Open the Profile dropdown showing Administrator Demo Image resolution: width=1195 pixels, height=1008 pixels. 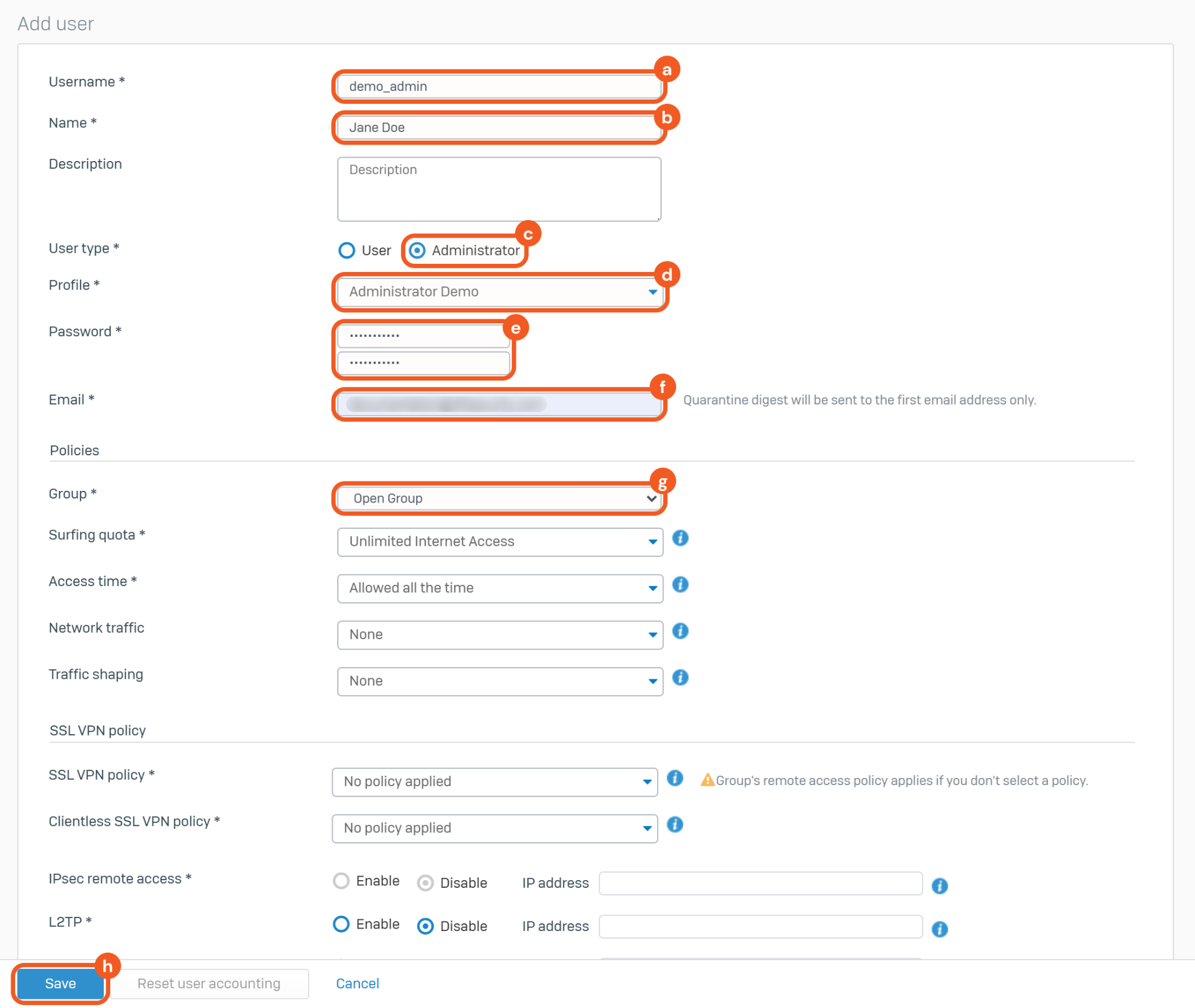point(499,292)
